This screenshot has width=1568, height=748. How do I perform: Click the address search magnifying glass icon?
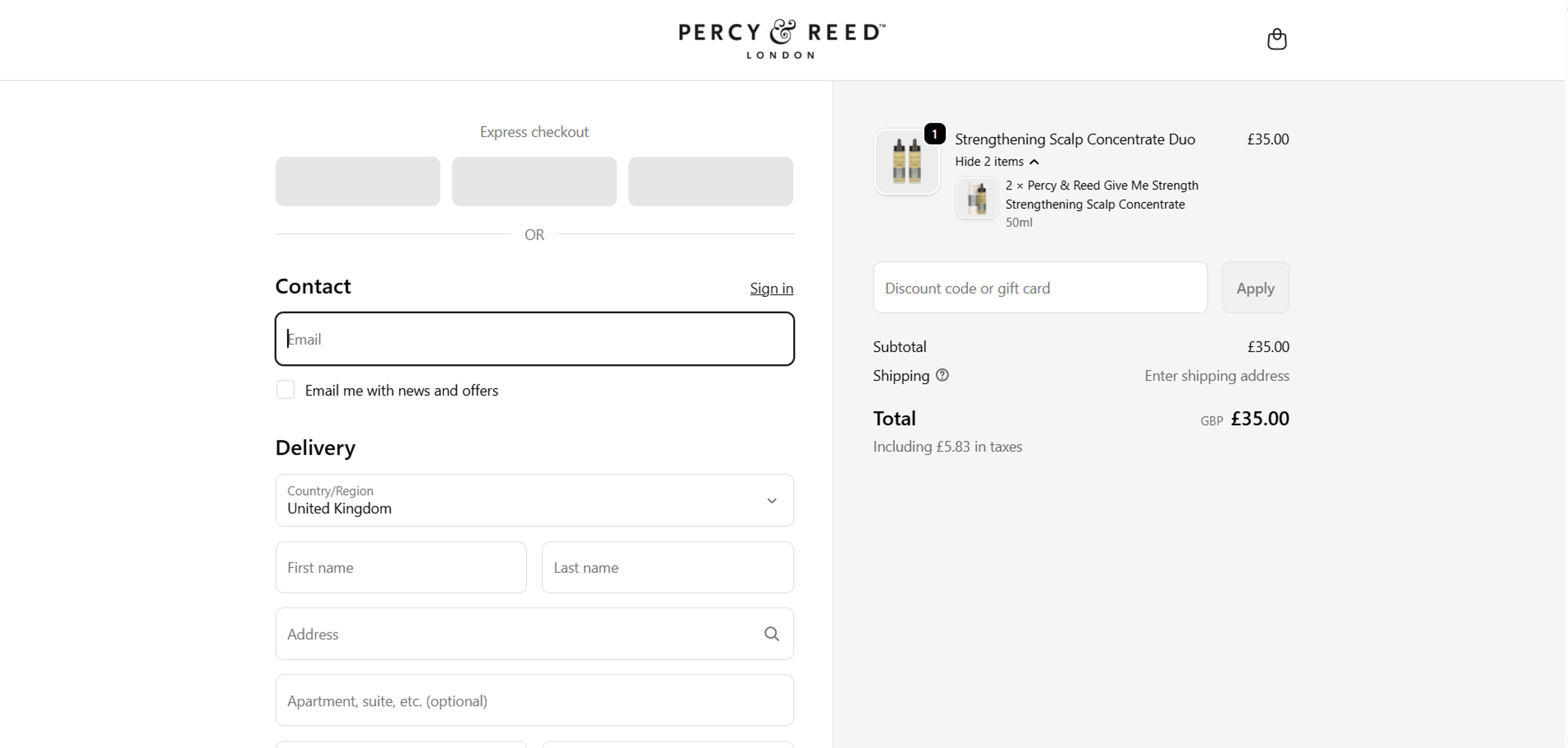coord(772,634)
